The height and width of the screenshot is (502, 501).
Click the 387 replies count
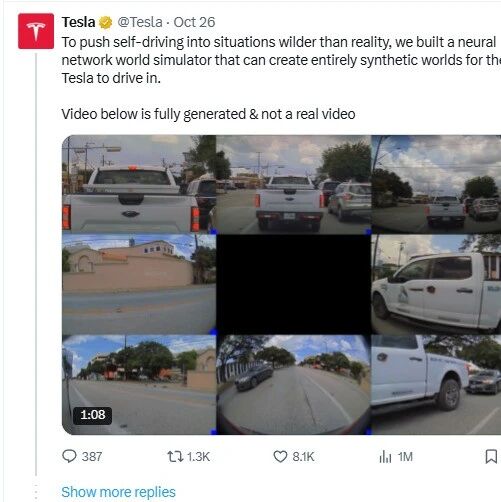tap(92, 456)
